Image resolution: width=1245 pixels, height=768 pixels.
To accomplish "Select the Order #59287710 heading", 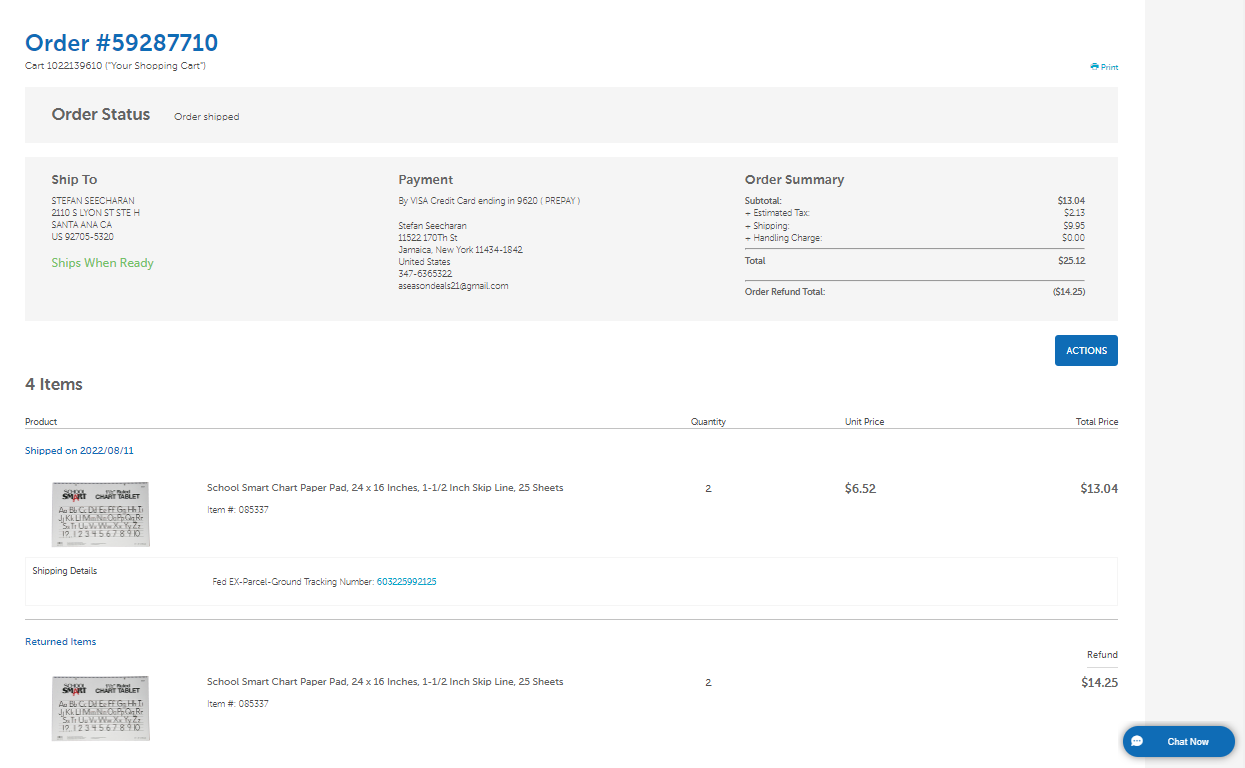I will pyautogui.click(x=121, y=43).
